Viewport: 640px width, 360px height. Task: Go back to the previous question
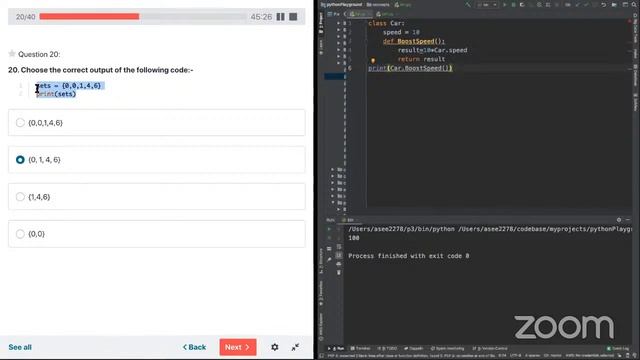194,347
